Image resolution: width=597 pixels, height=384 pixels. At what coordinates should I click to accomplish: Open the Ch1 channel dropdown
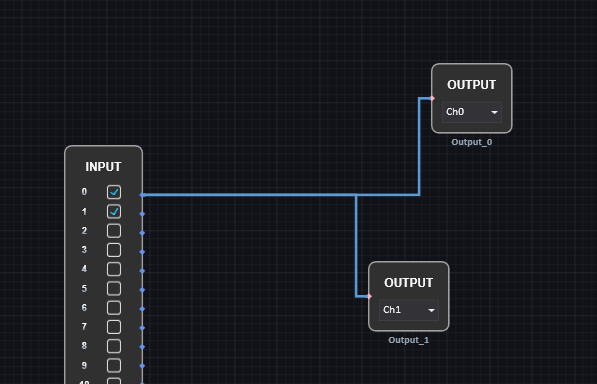click(409, 310)
